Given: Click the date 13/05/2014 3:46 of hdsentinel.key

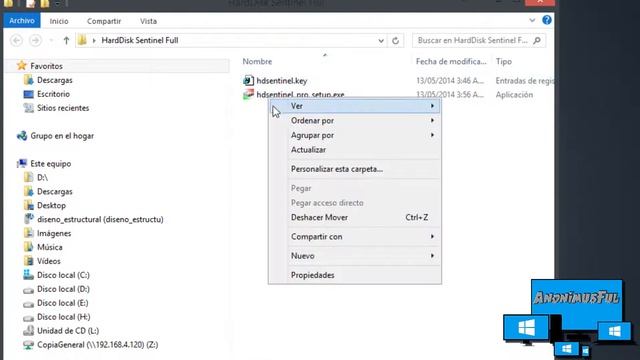Looking at the screenshot, I should click(x=450, y=81).
